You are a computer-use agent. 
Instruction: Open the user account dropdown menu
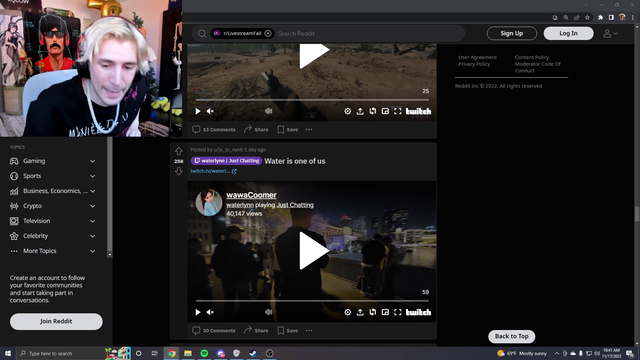[x=611, y=33]
